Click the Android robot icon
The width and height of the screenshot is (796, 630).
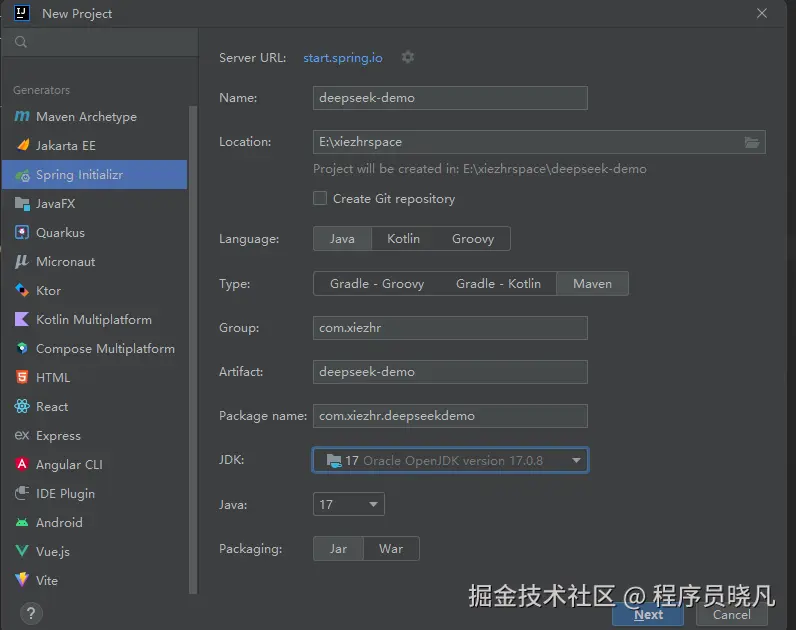coord(22,522)
